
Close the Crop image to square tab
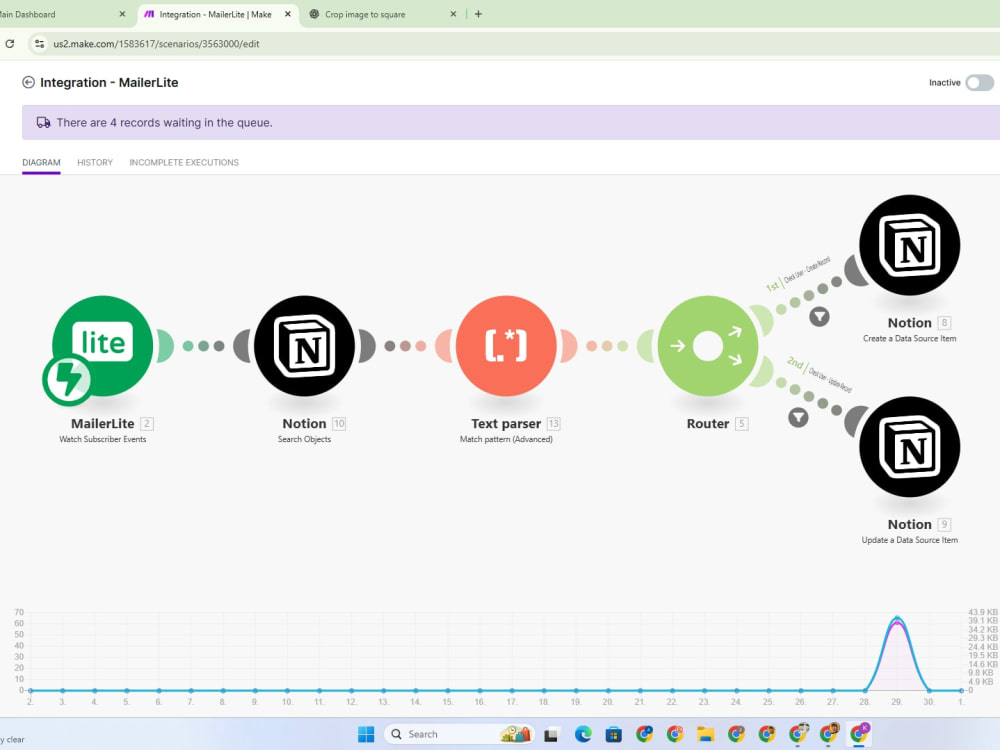point(453,14)
